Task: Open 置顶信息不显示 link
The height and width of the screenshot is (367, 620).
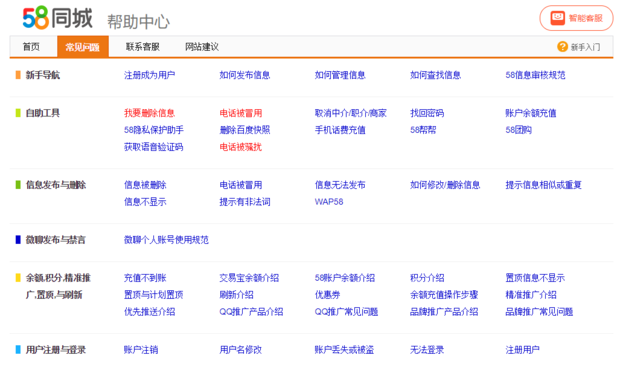Action: point(535,278)
